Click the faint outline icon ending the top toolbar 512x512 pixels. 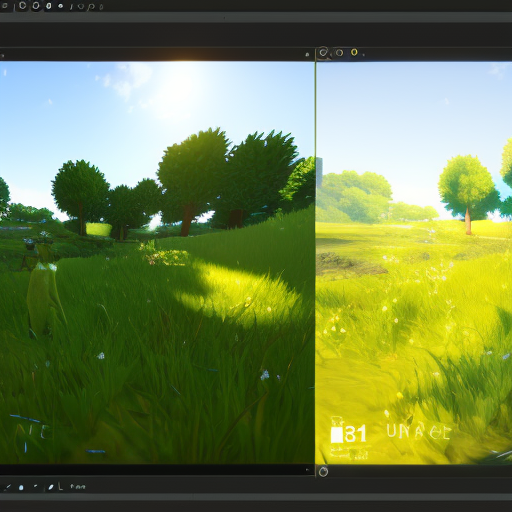coord(101,7)
